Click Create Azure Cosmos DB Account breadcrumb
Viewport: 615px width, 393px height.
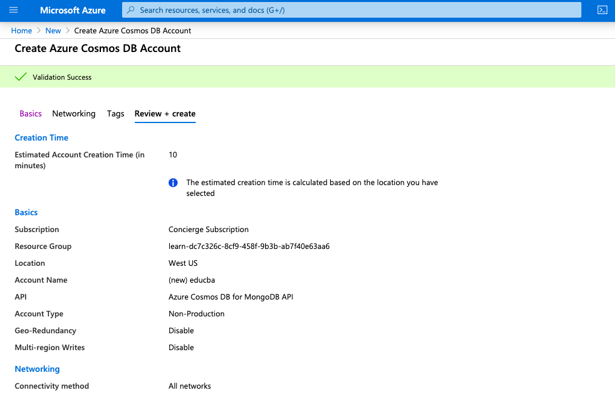(x=133, y=31)
